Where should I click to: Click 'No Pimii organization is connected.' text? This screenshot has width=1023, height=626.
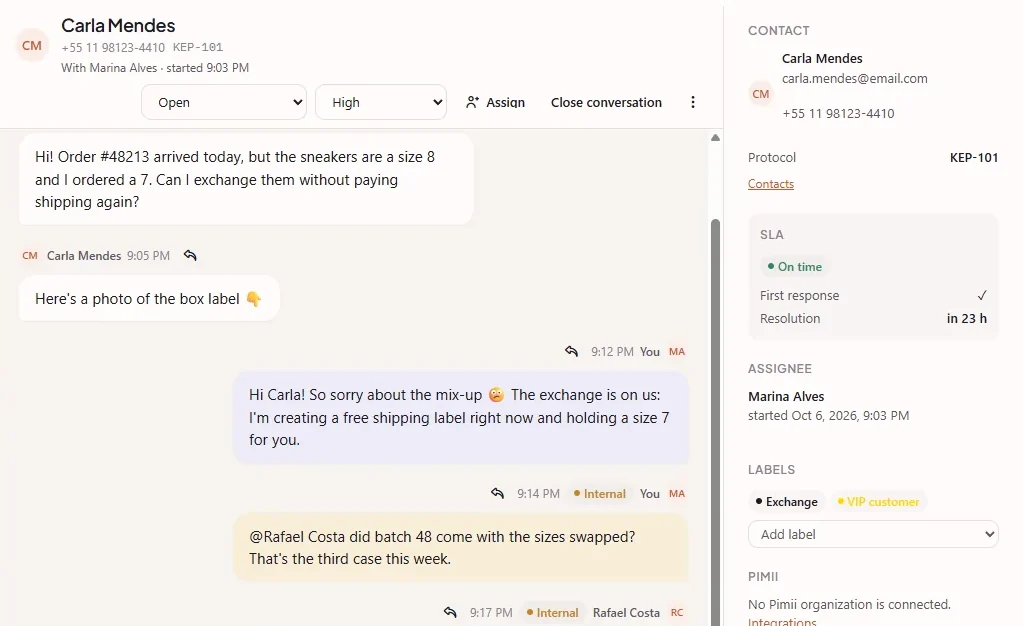tap(849, 604)
